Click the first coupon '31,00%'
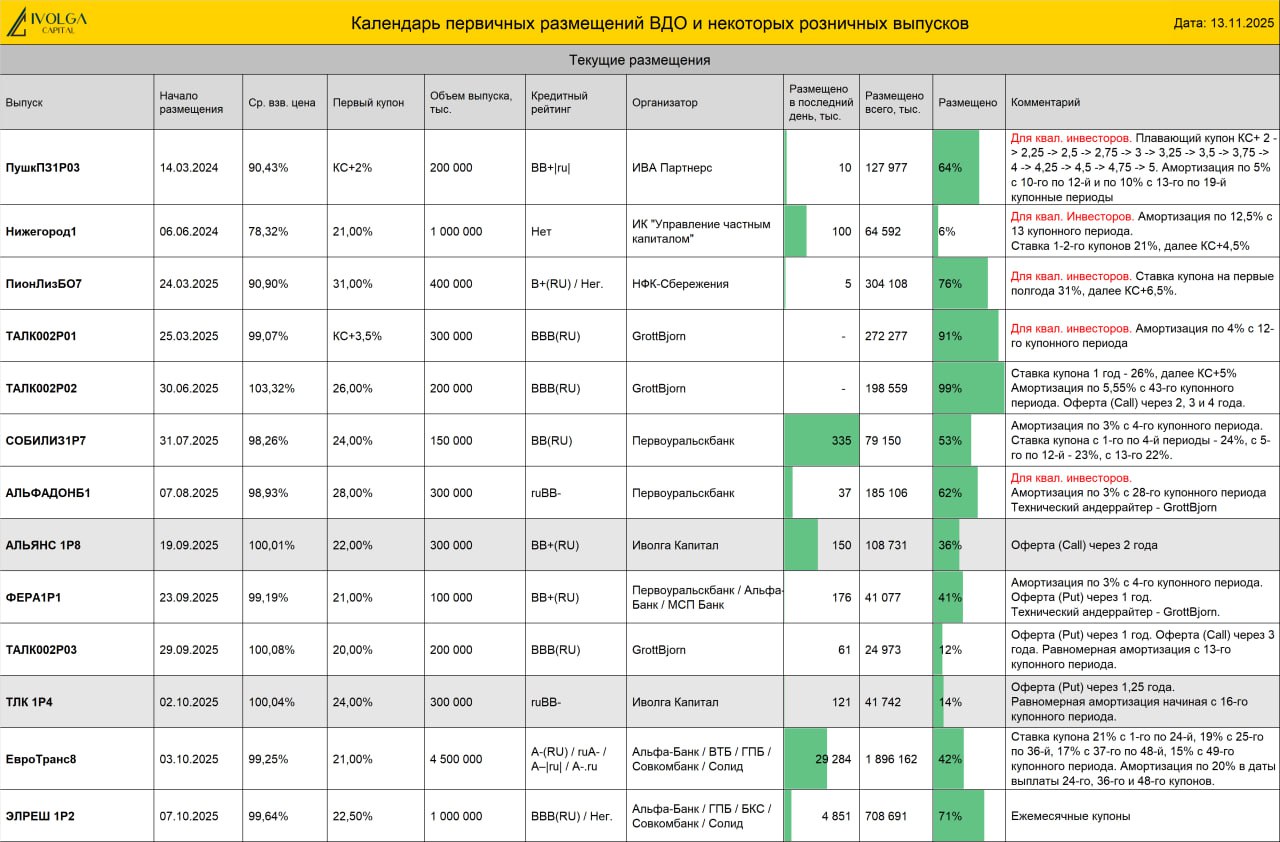The width and height of the screenshot is (1280, 842). 353,283
